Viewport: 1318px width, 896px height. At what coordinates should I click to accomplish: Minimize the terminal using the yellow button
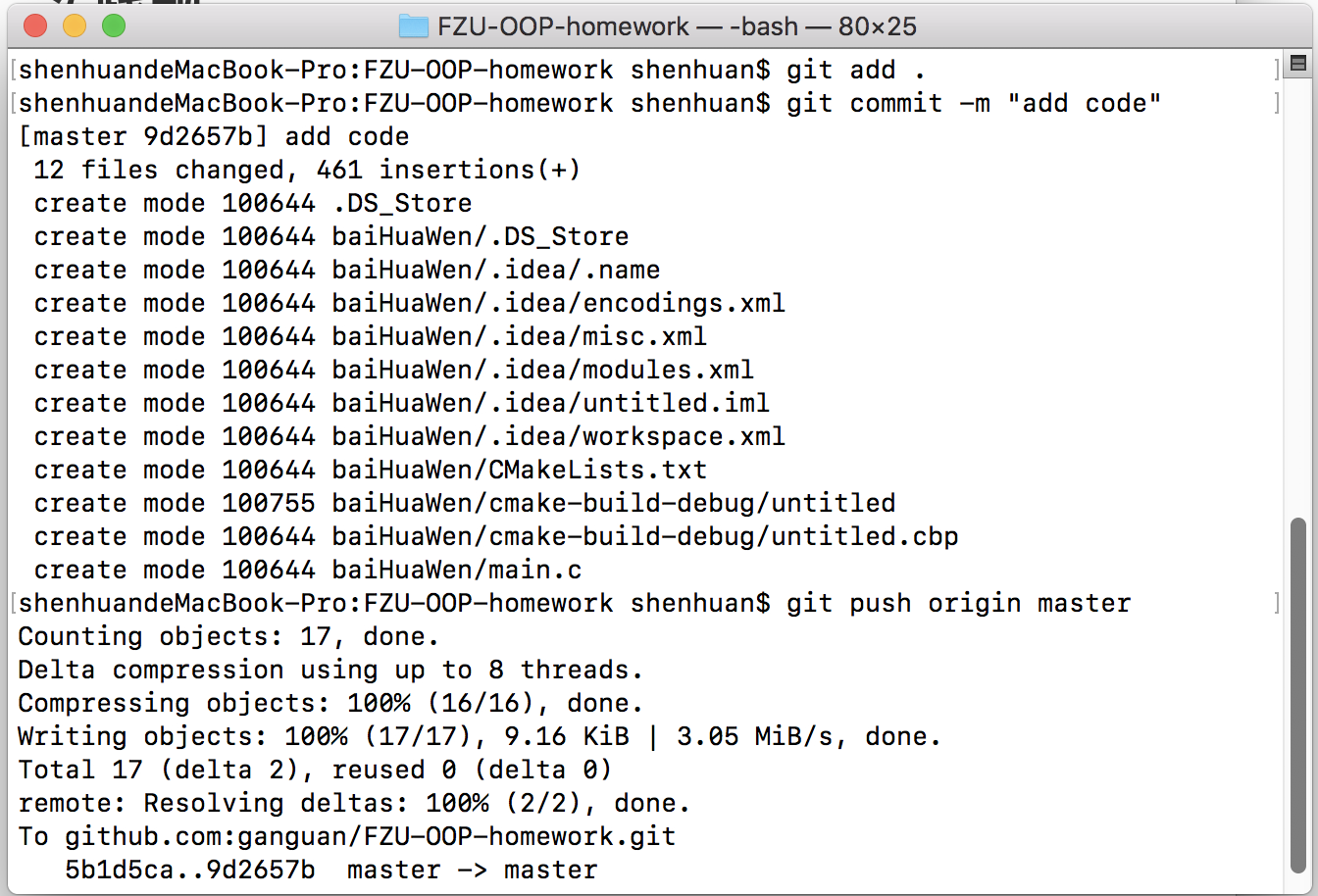pos(75,26)
